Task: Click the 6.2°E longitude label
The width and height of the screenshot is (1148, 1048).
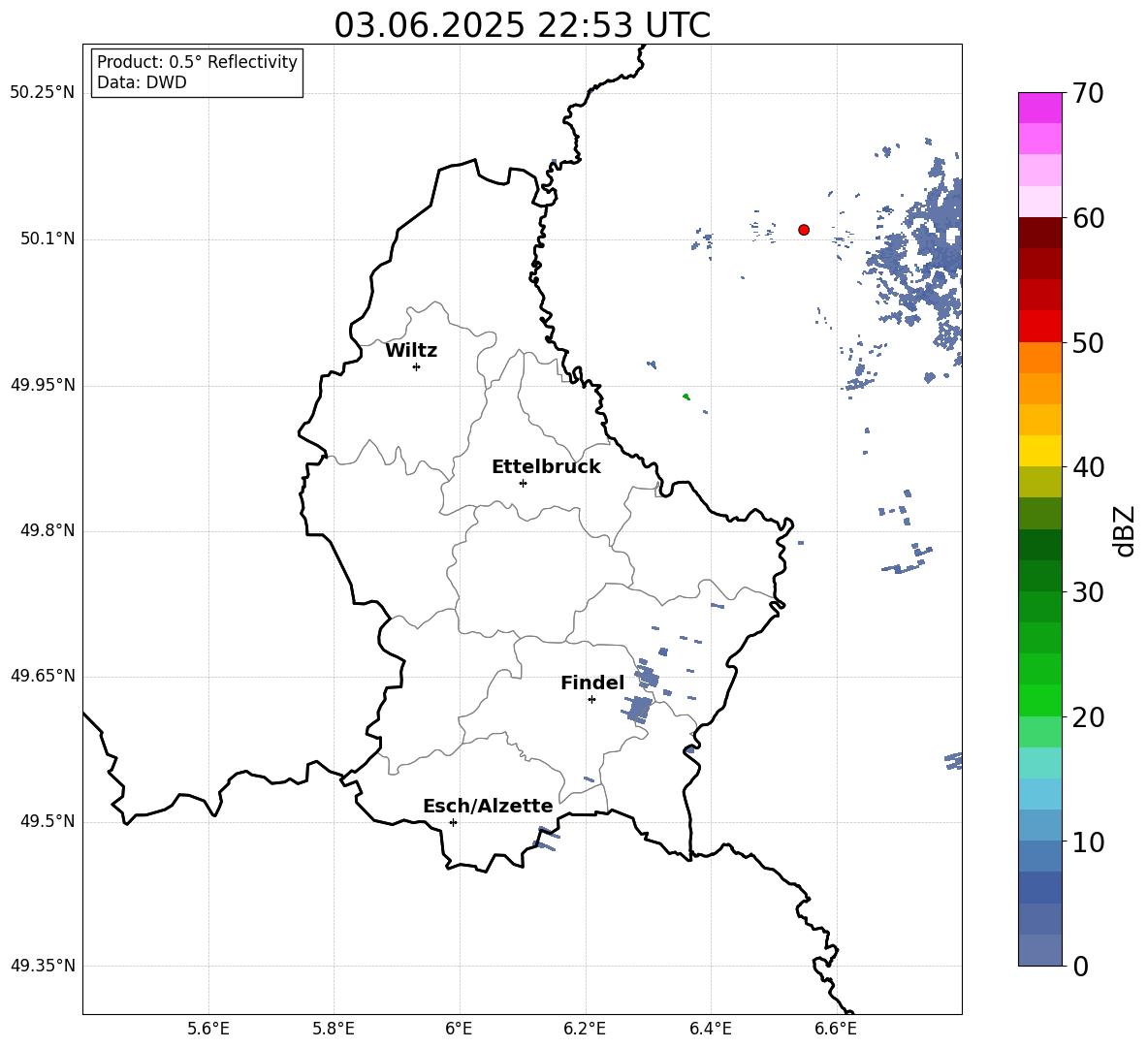Action: 585,1029
